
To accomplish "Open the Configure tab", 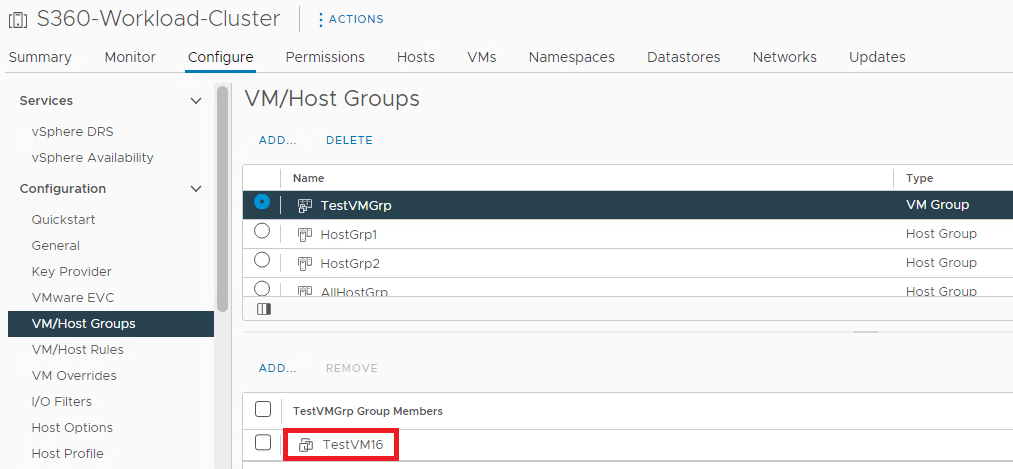I will [220, 57].
